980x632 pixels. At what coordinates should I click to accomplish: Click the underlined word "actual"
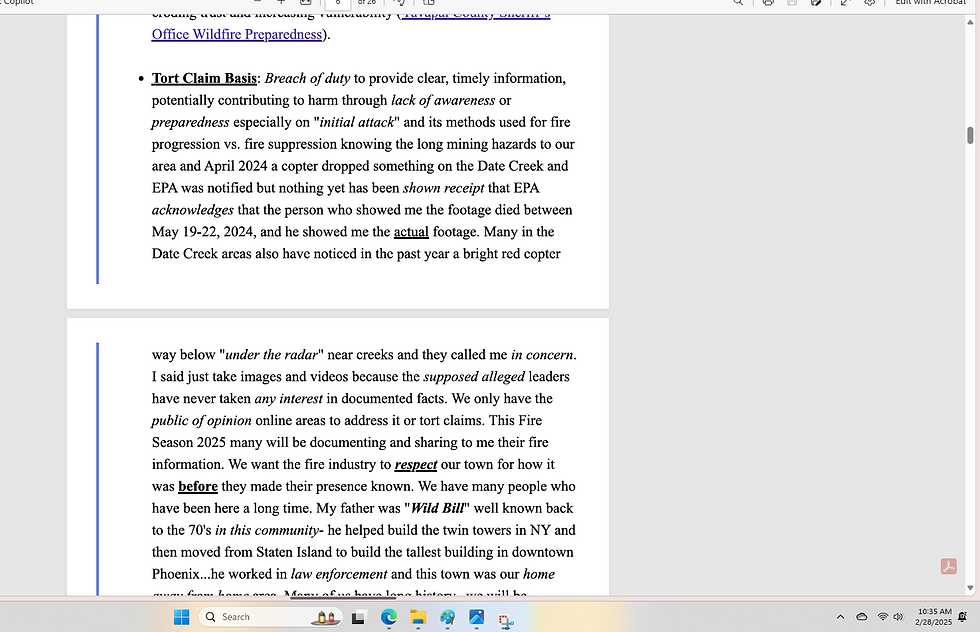pyautogui.click(x=411, y=232)
